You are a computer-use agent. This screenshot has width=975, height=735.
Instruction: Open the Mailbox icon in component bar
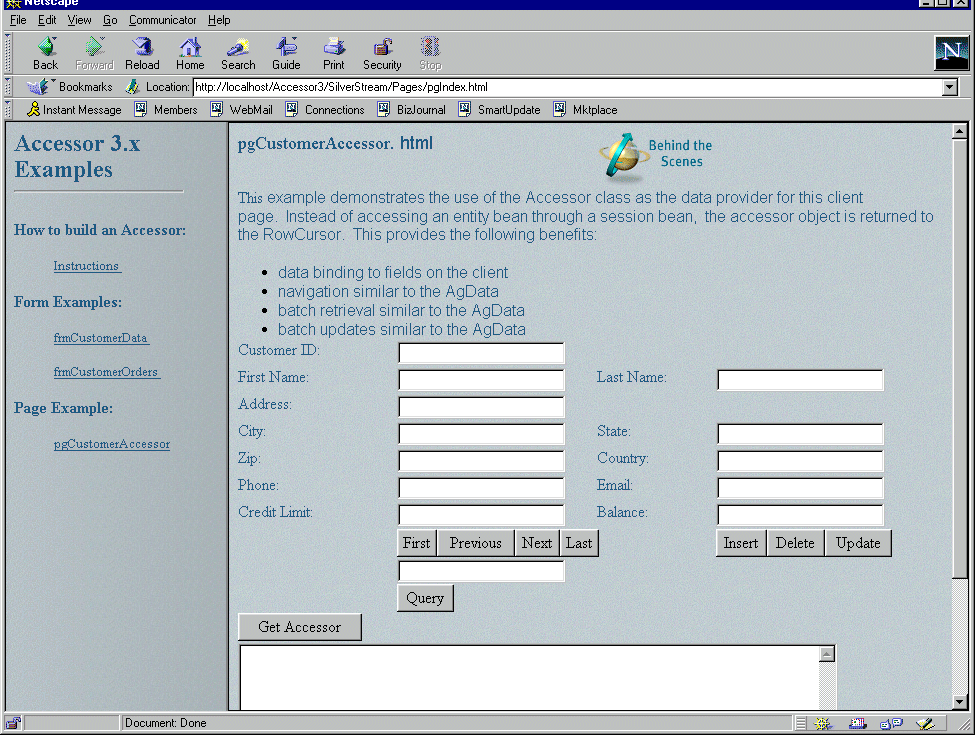click(x=857, y=723)
